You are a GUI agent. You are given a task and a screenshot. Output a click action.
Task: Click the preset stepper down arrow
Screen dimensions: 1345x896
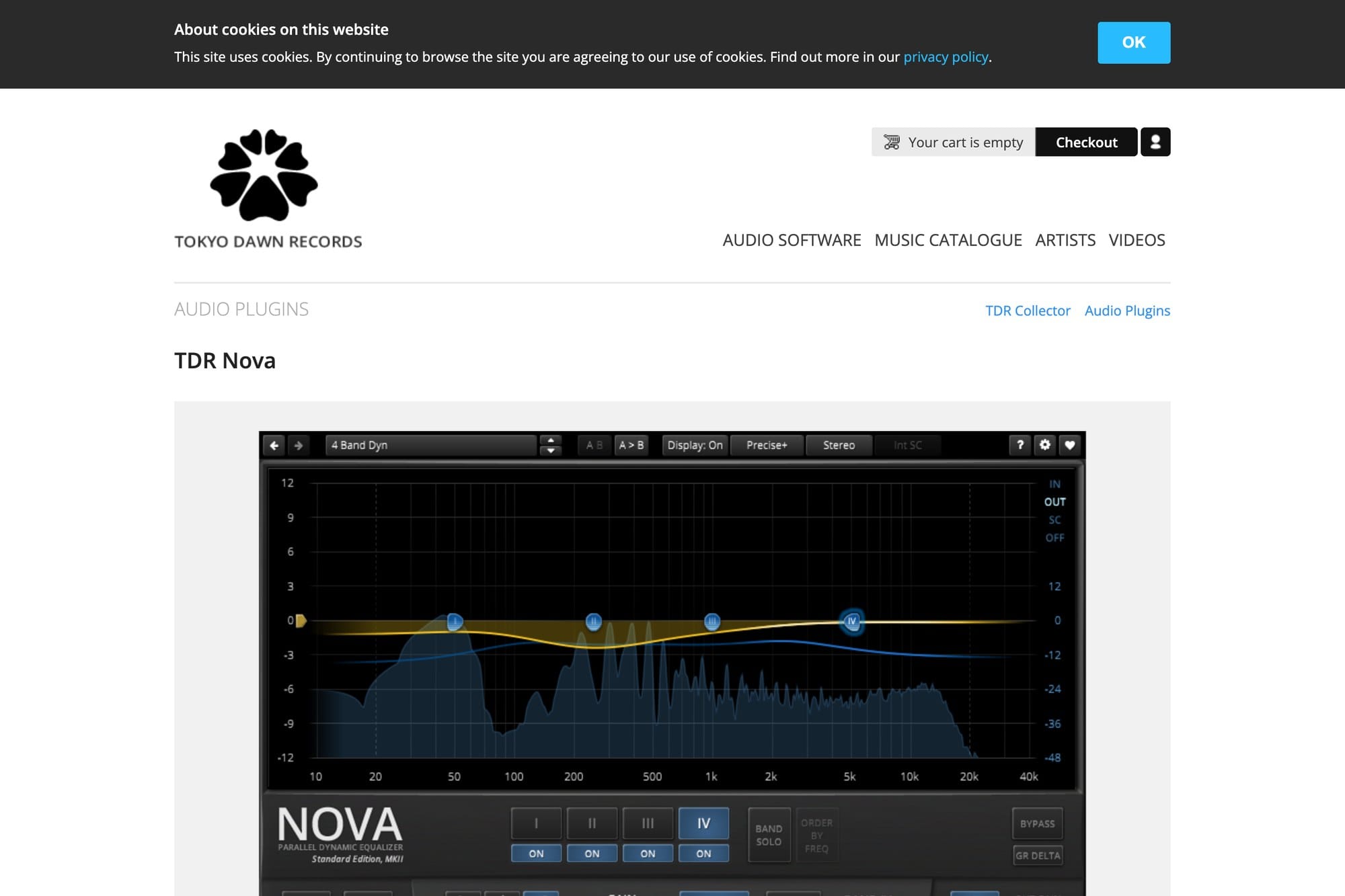click(551, 450)
